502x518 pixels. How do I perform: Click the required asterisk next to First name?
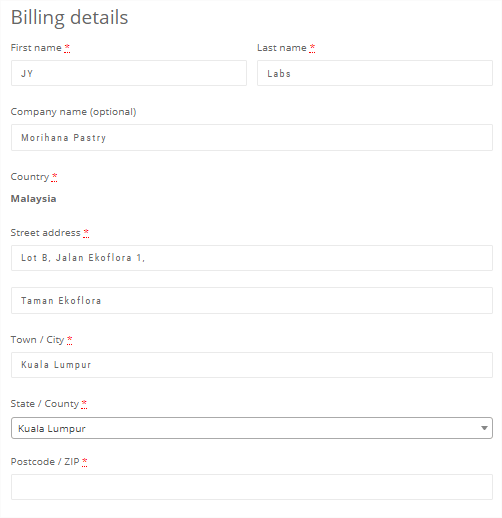point(67,48)
